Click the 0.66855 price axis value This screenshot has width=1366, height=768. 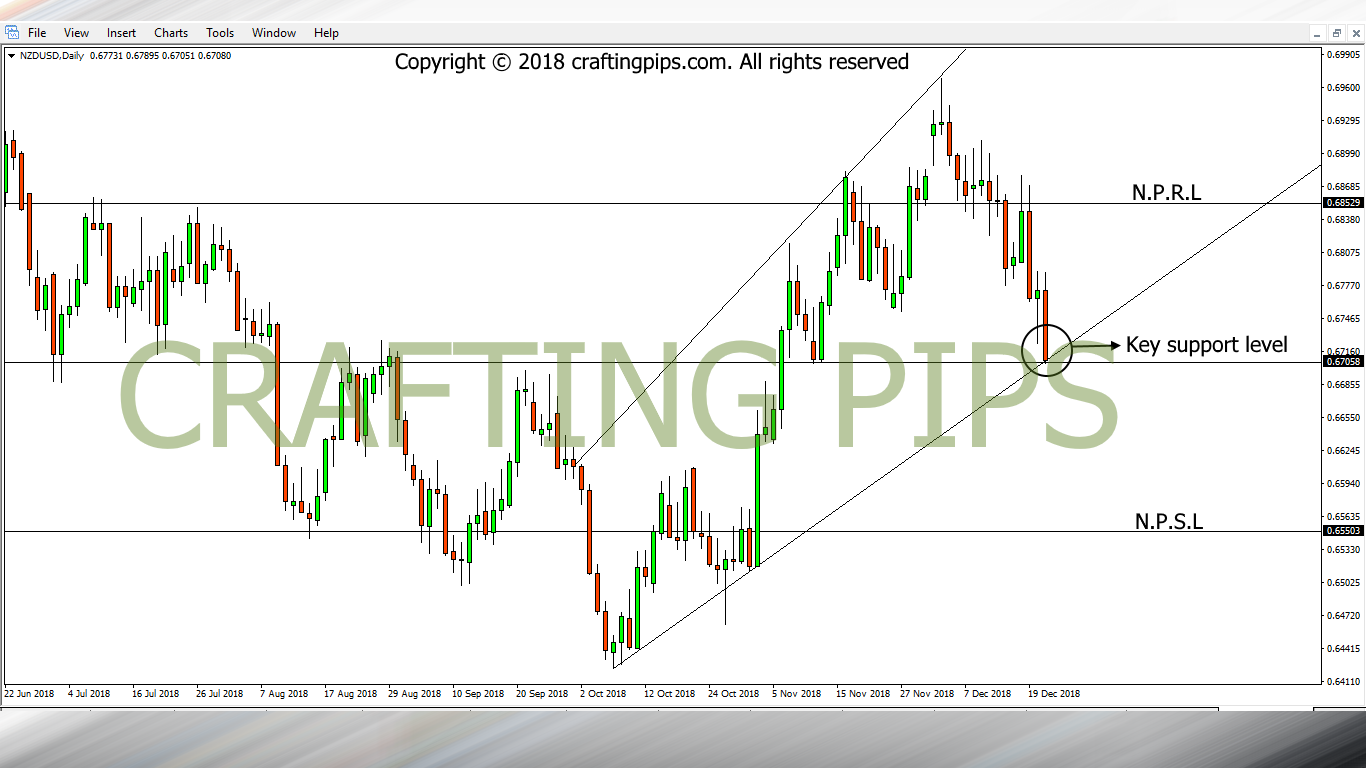click(x=1345, y=385)
